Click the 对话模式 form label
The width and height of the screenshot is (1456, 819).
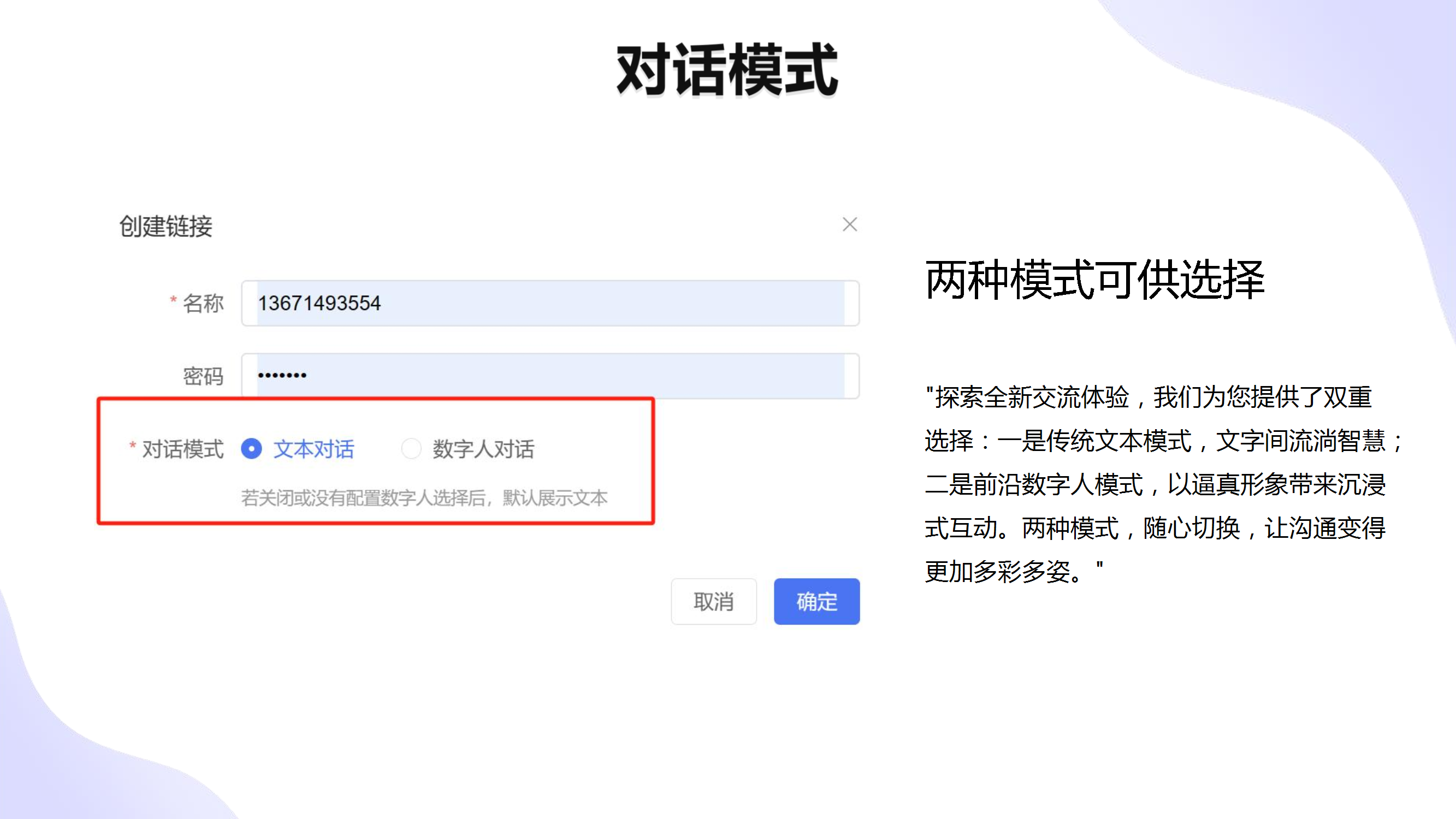coord(182,449)
